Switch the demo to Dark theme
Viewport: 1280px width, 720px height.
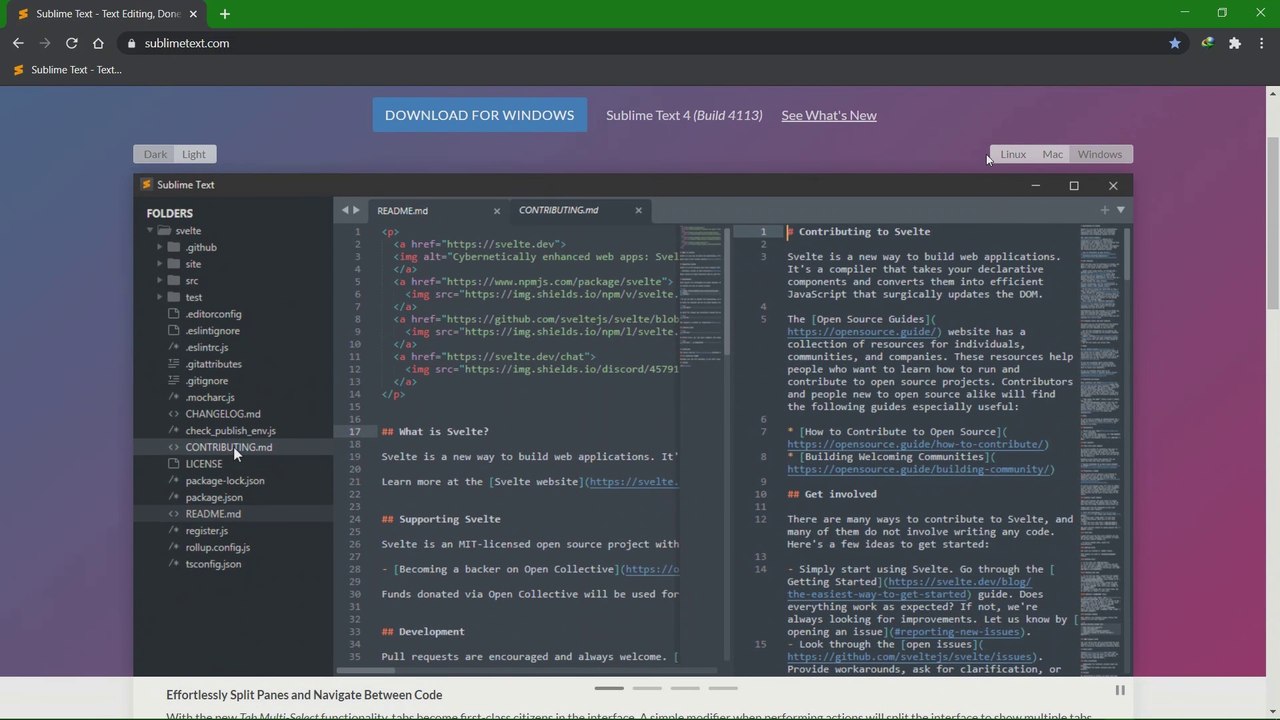click(155, 154)
